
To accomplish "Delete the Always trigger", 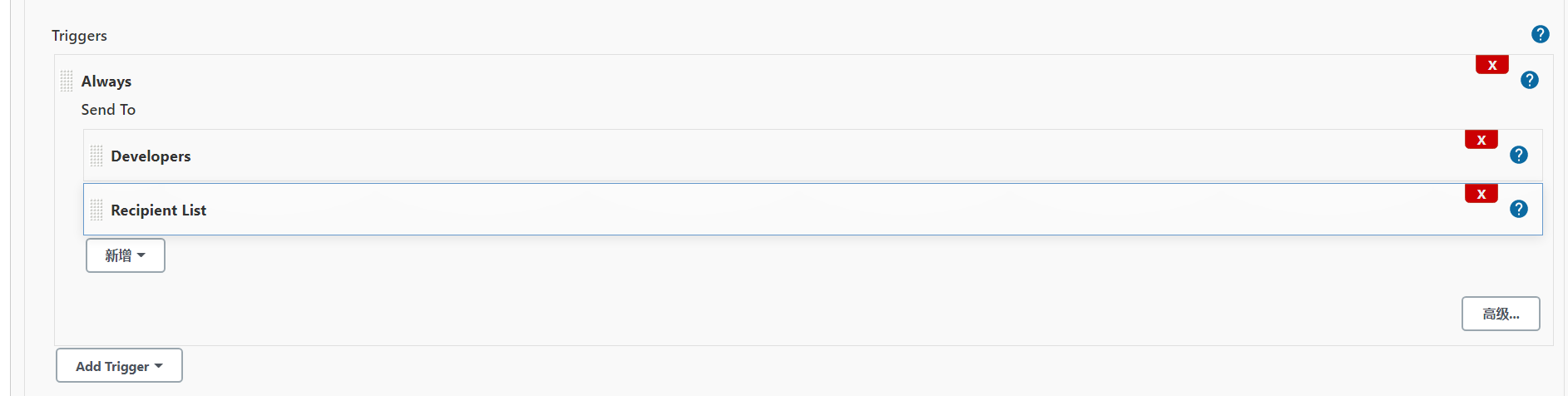I will tap(1491, 65).
